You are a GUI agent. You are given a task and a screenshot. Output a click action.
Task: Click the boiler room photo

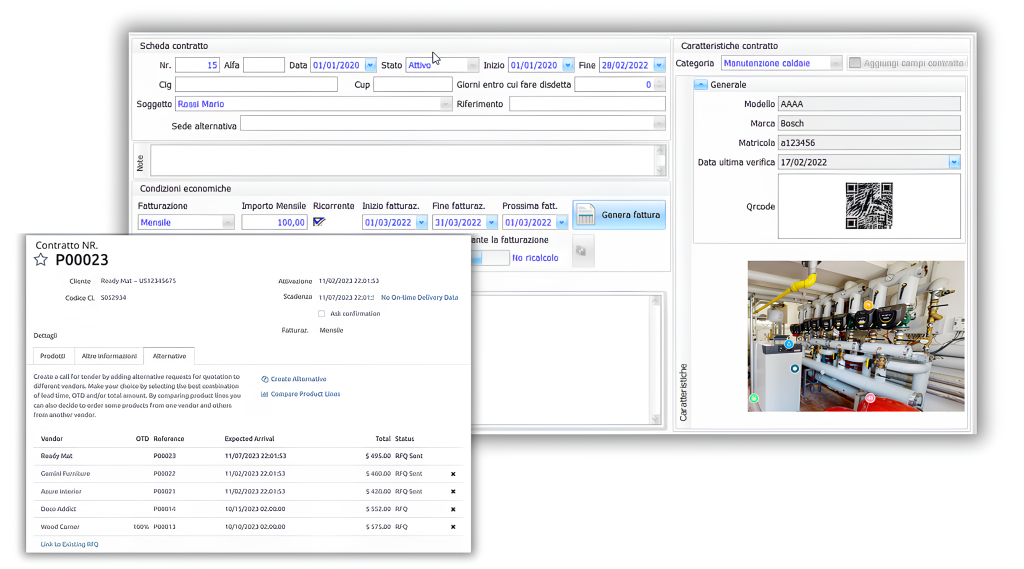click(x=856, y=336)
